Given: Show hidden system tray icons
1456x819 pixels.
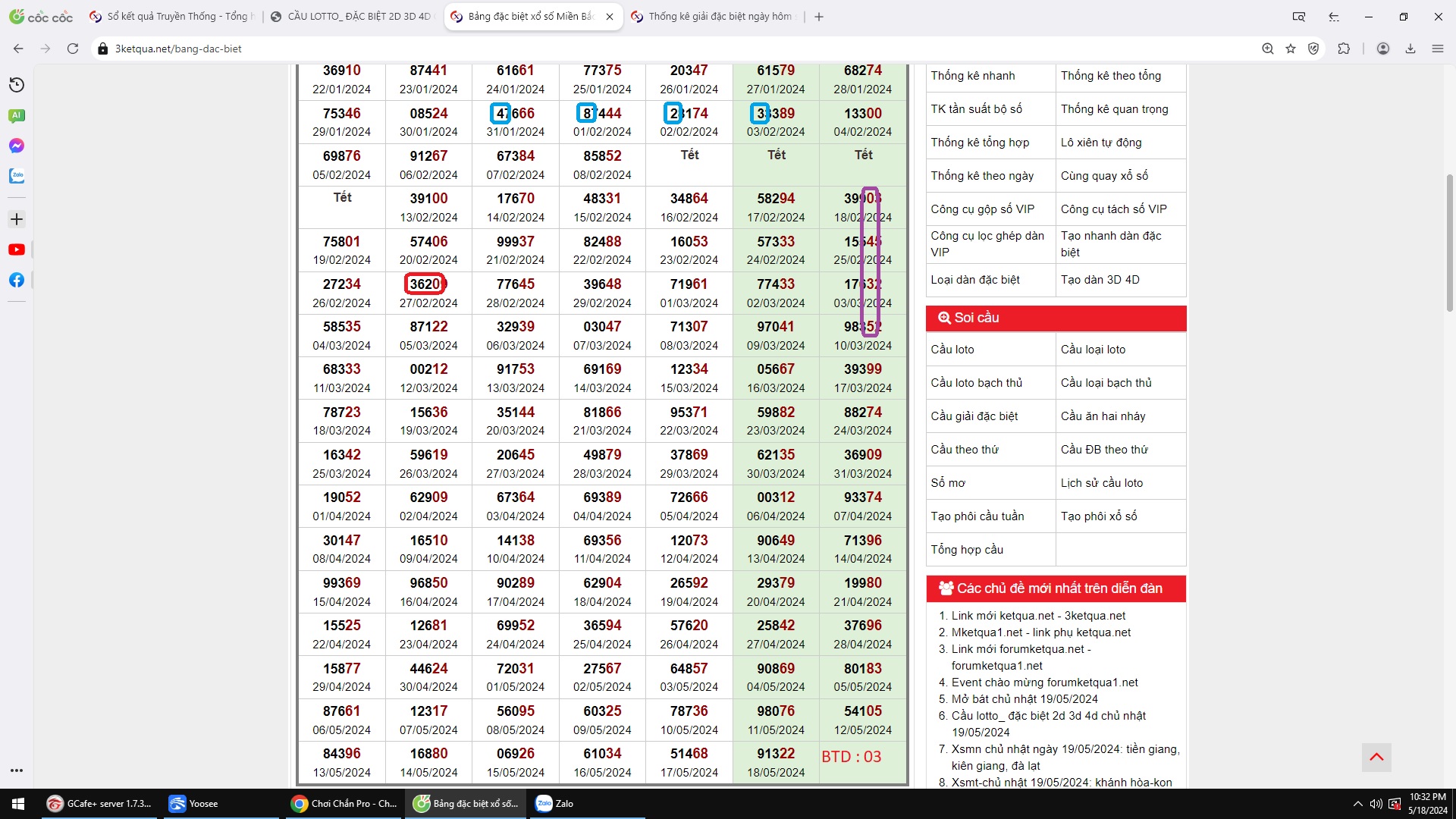Looking at the screenshot, I should [1357, 804].
